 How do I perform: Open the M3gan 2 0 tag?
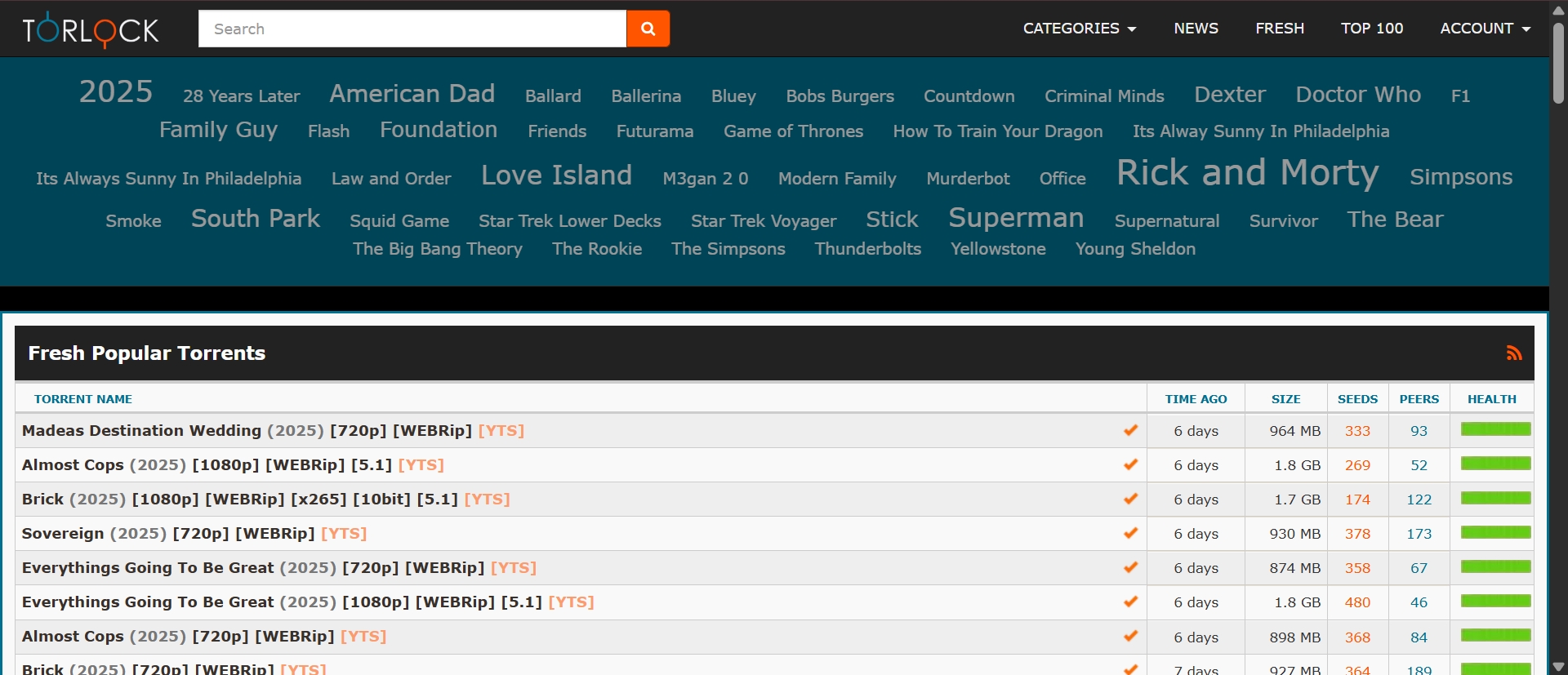click(x=706, y=178)
